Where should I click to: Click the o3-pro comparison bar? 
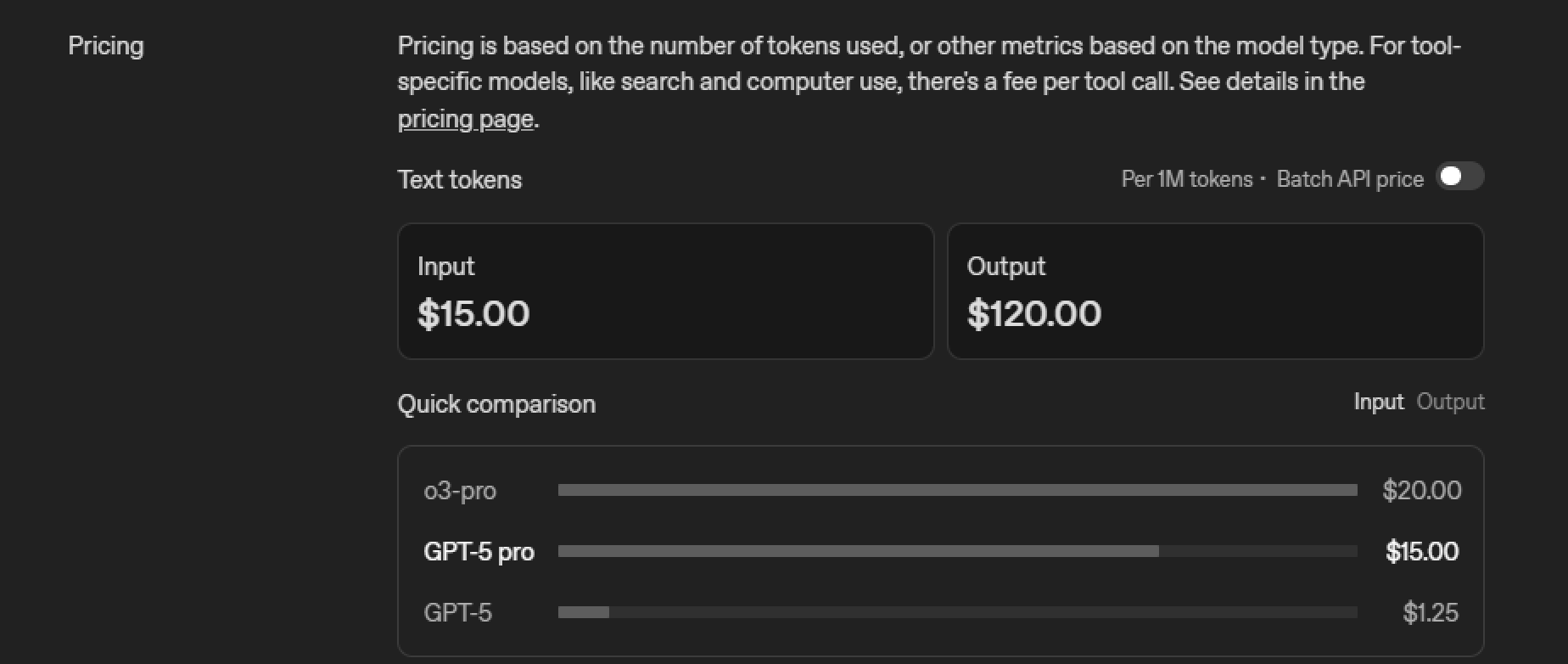click(x=957, y=490)
